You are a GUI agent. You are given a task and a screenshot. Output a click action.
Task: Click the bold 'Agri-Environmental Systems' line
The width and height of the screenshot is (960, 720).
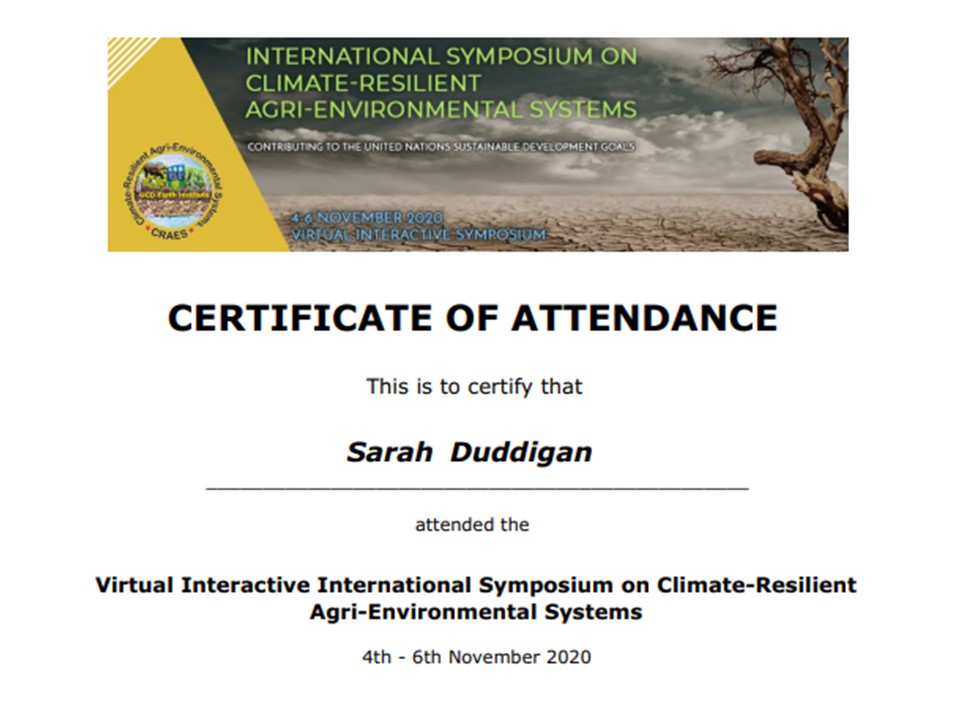tap(476, 612)
